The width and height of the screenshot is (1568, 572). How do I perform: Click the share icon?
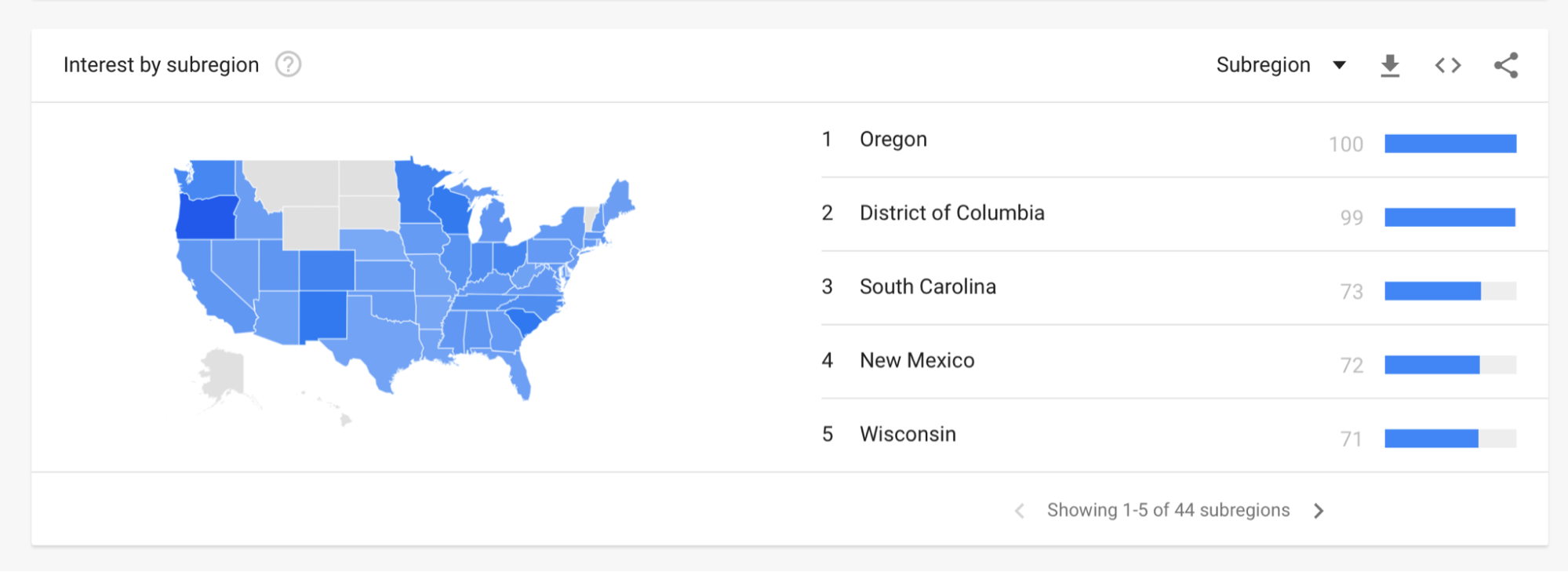[x=1506, y=65]
